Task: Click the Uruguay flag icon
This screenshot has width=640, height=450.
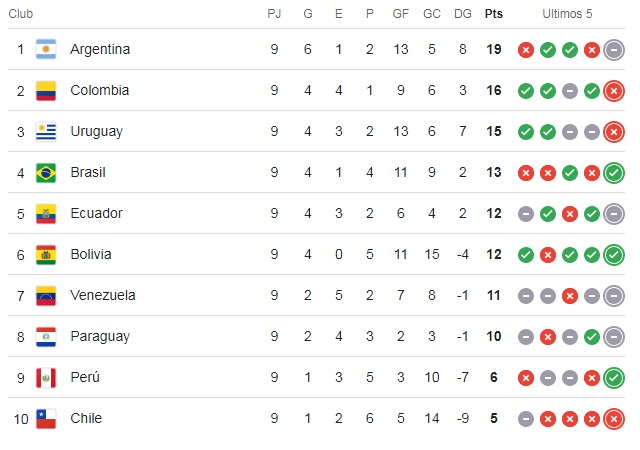Action: pos(46,131)
